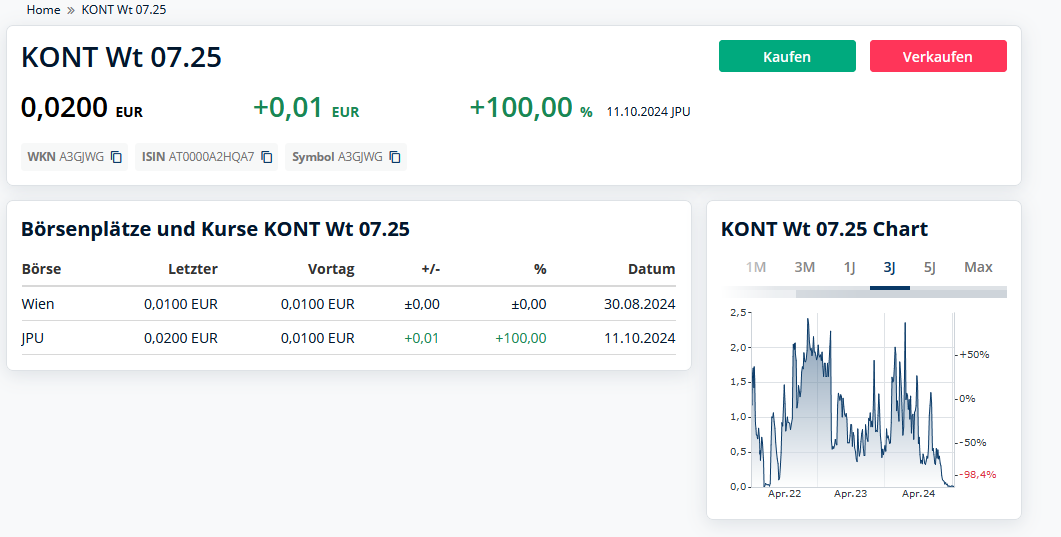Click the KONT Wt 07.25 breadcrumb item
The width and height of the screenshot is (1061, 537).
pyautogui.click(x=124, y=9)
